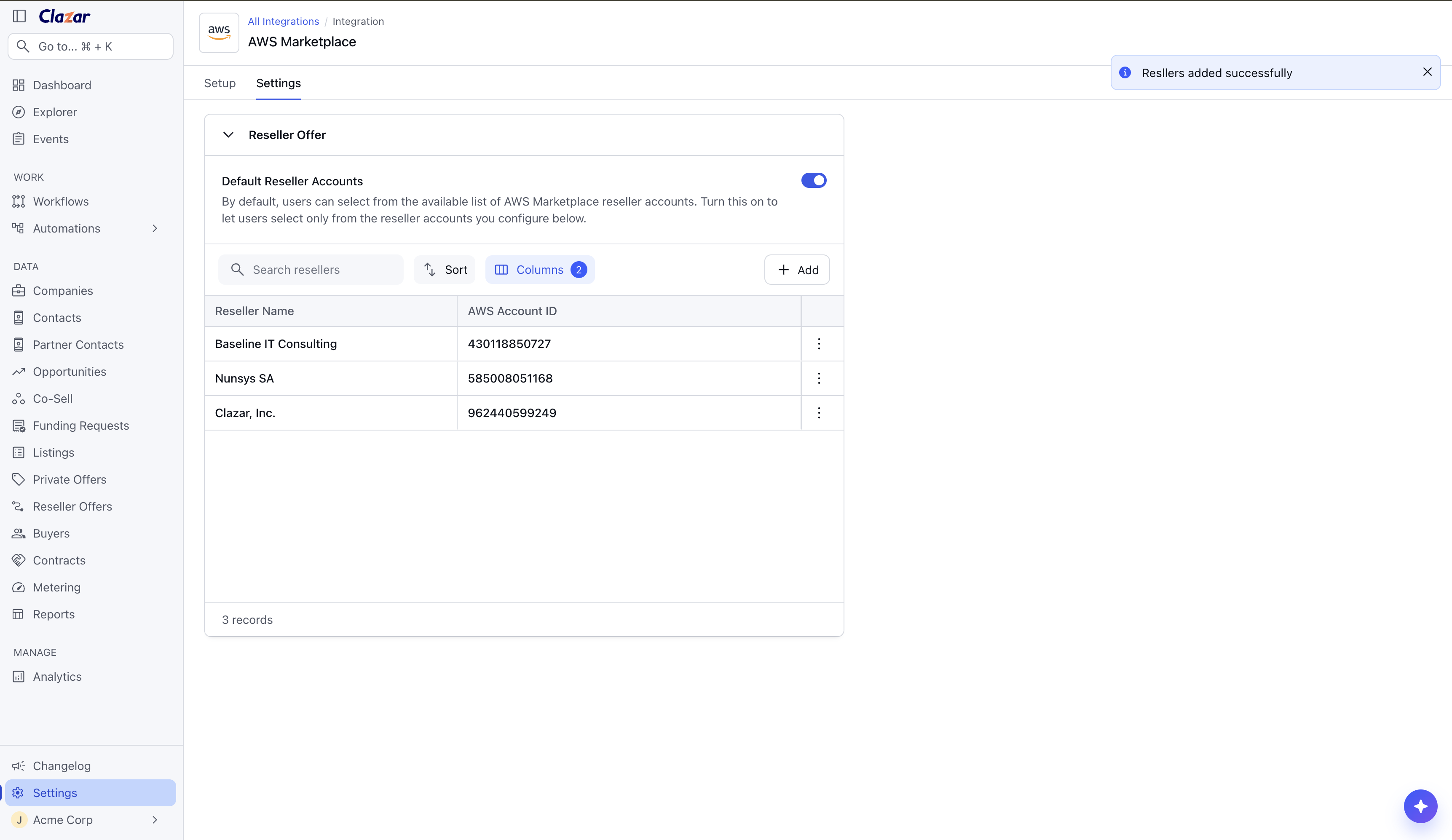
Task: Open row menu for Clazar, Inc.
Action: point(819,413)
